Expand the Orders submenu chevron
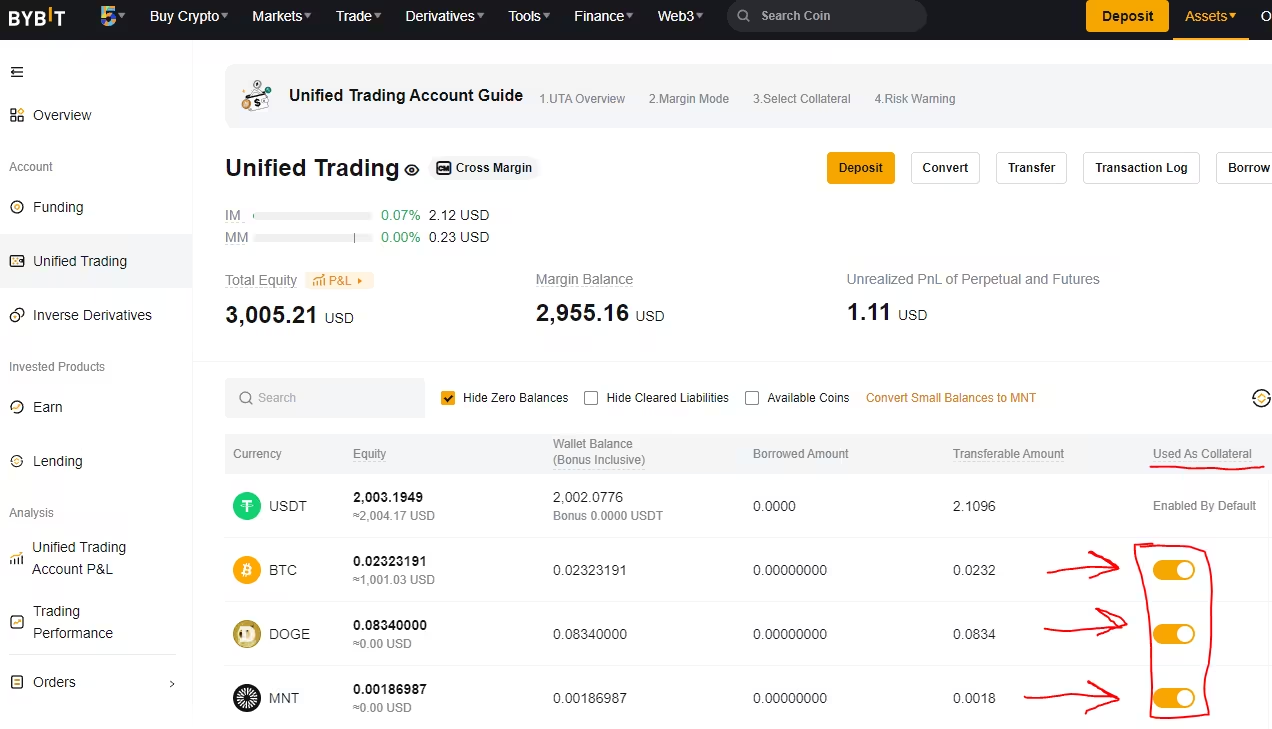Image resolution: width=1272 pixels, height=729 pixels. click(x=172, y=683)
